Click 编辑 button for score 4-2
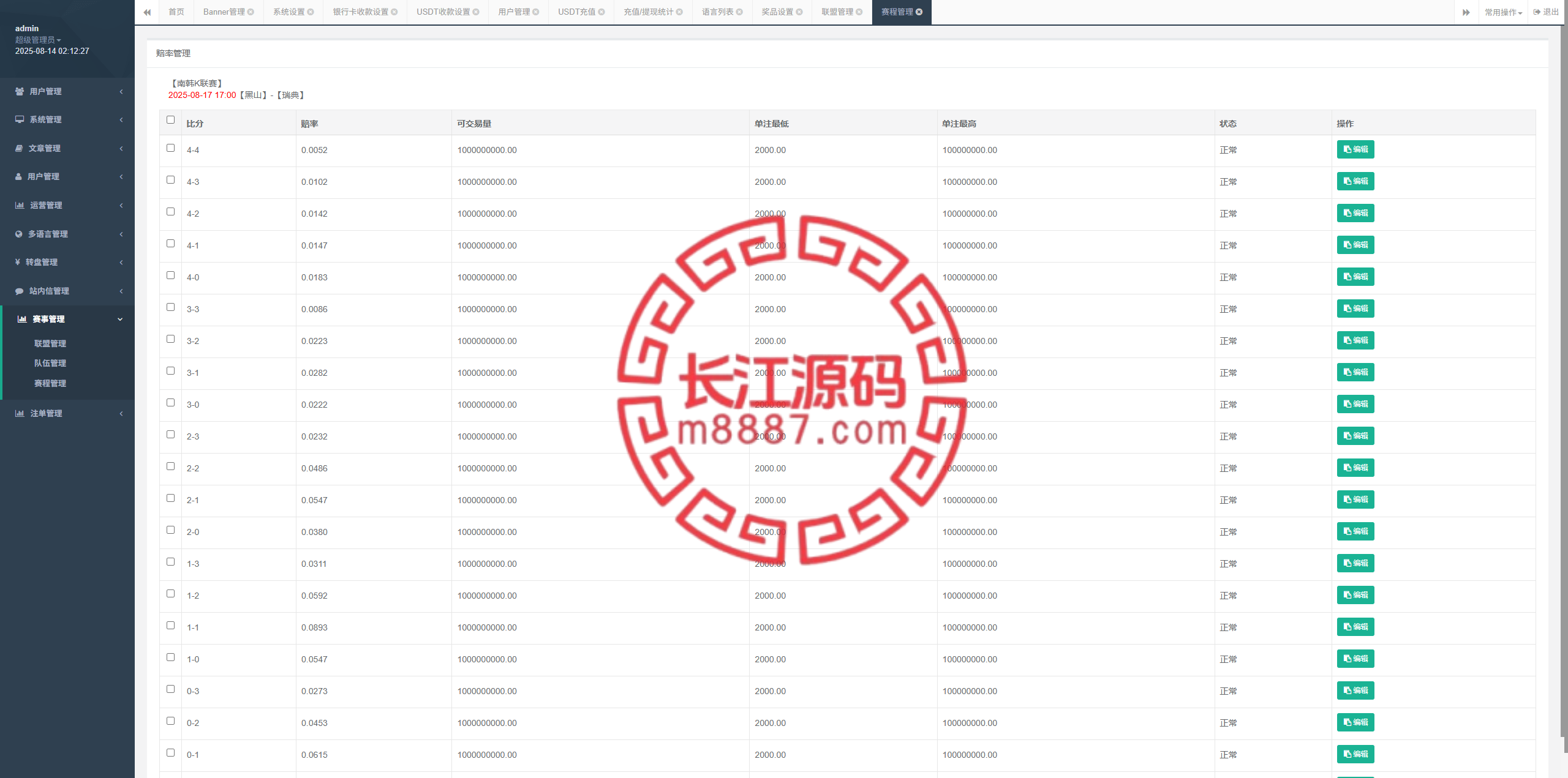 click(x=1355, y=213)
